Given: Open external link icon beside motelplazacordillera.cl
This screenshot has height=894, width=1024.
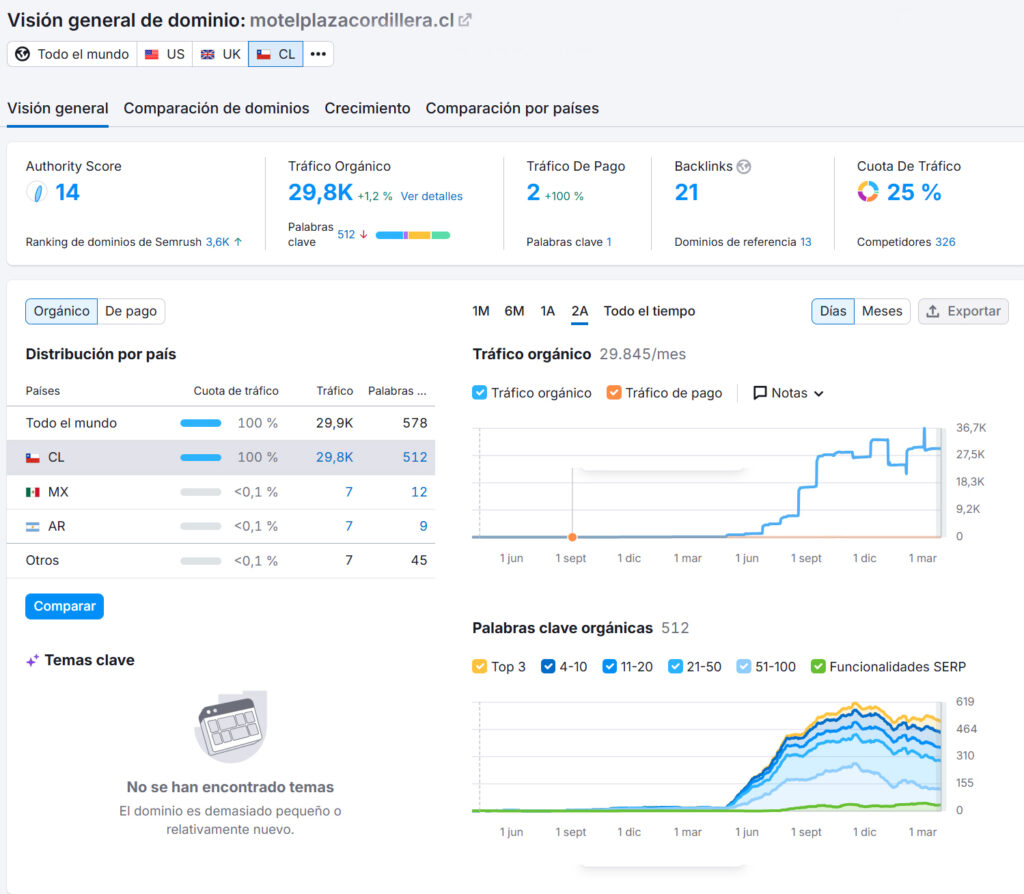Looking at the screenshot, I should point(464,20).
